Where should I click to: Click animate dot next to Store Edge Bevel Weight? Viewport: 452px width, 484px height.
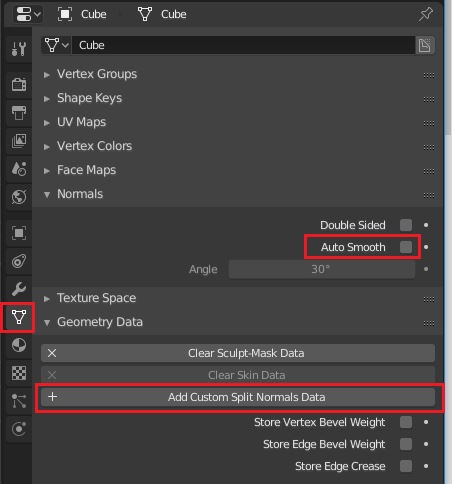point(426,444)
